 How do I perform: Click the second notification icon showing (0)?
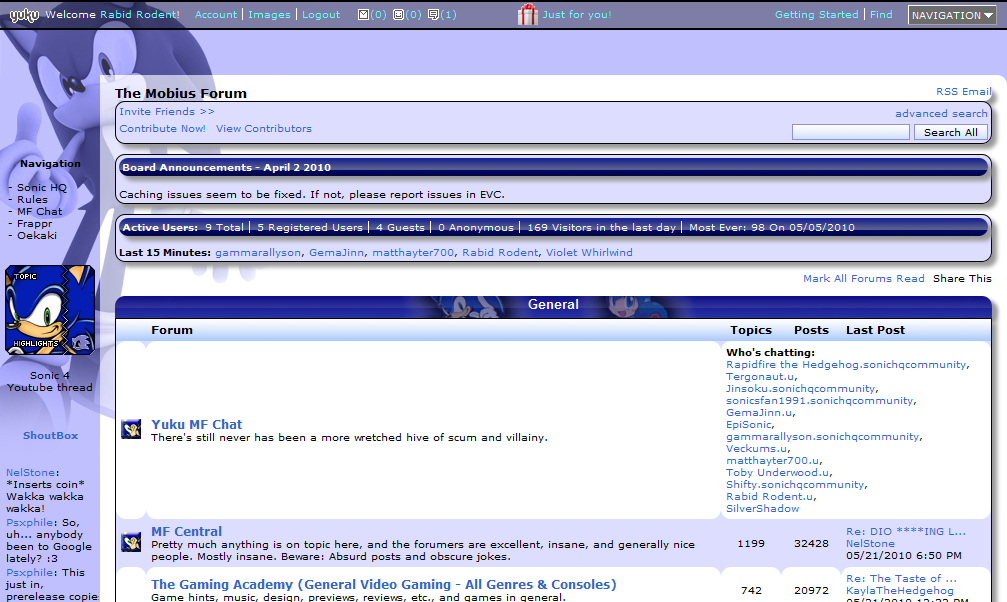pyautogui.click(x=398, y=15)
